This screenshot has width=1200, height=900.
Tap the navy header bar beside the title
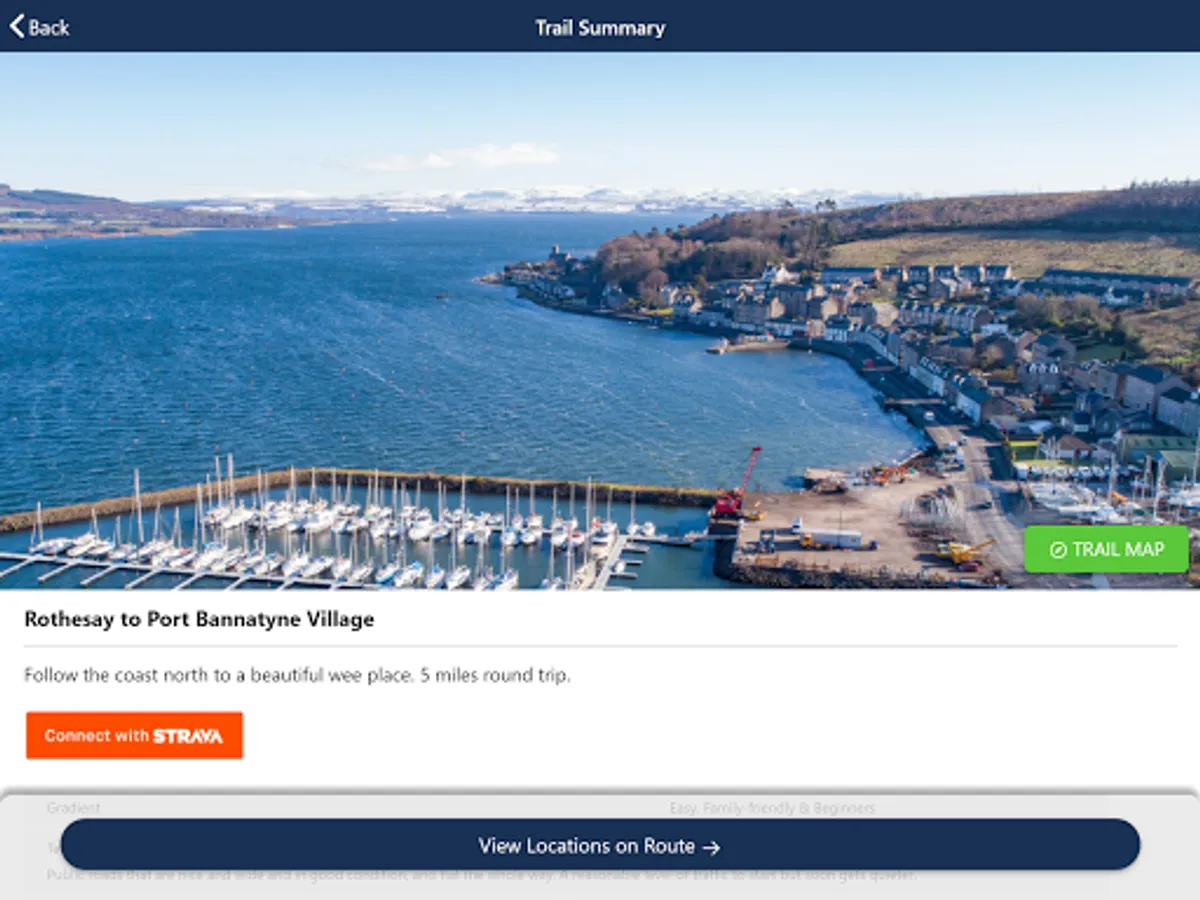pos(900,26)
